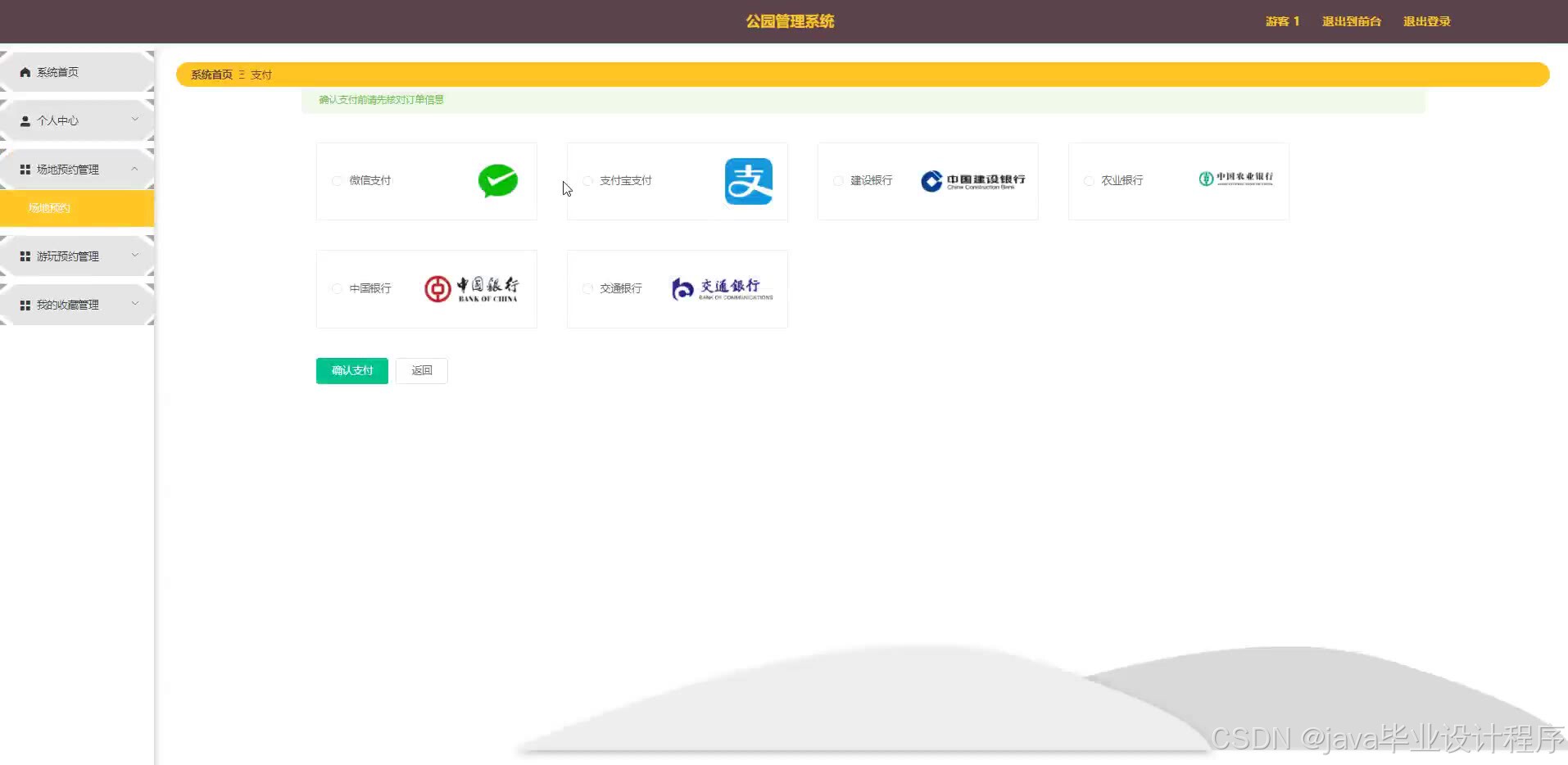Image resolution: width=1568 pixels, height=765 pixels.
Task: Click the Bank of Communications logo
Action: coord(722,288)
